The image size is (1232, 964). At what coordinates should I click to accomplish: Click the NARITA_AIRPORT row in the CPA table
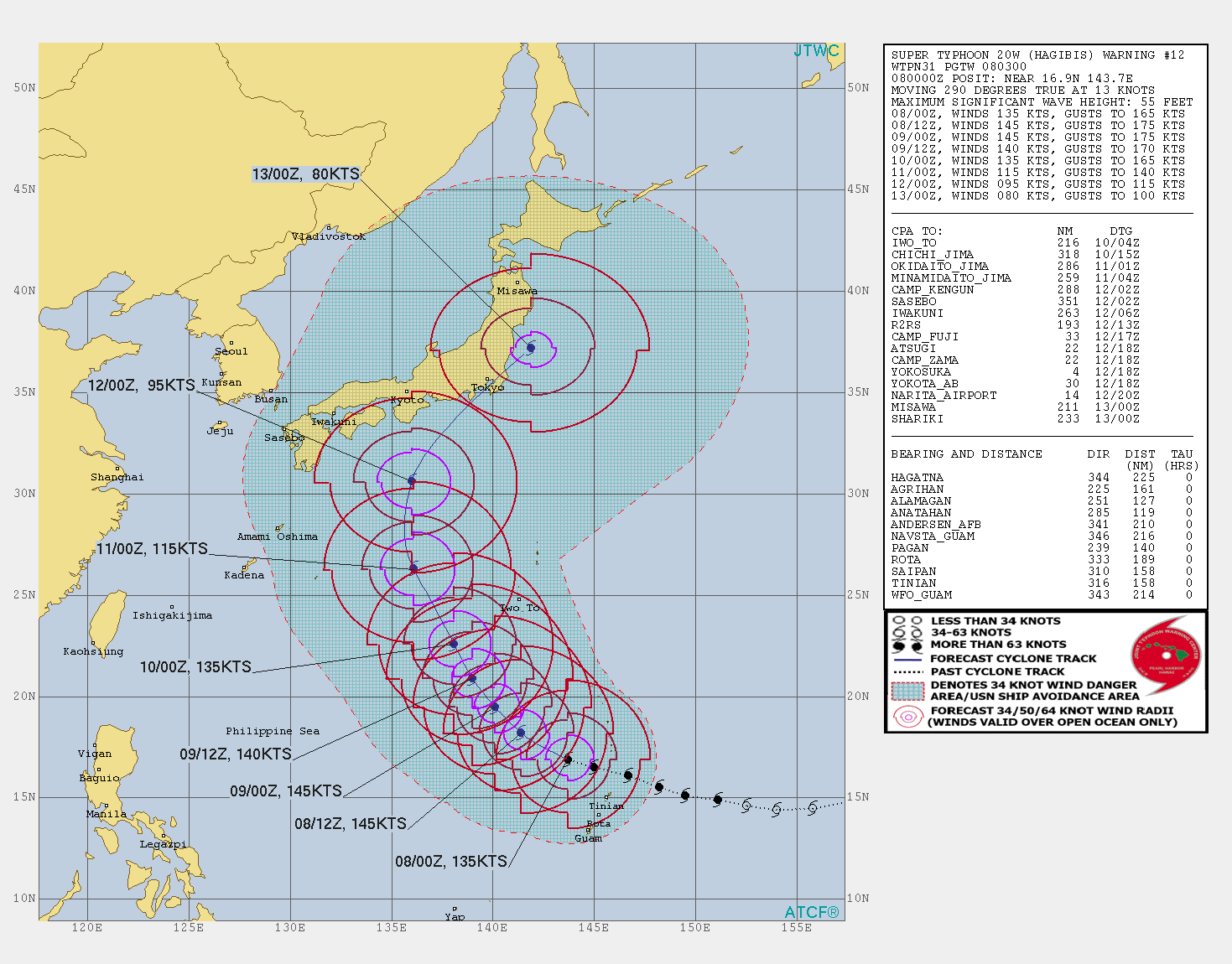(x=1015, y=395)
